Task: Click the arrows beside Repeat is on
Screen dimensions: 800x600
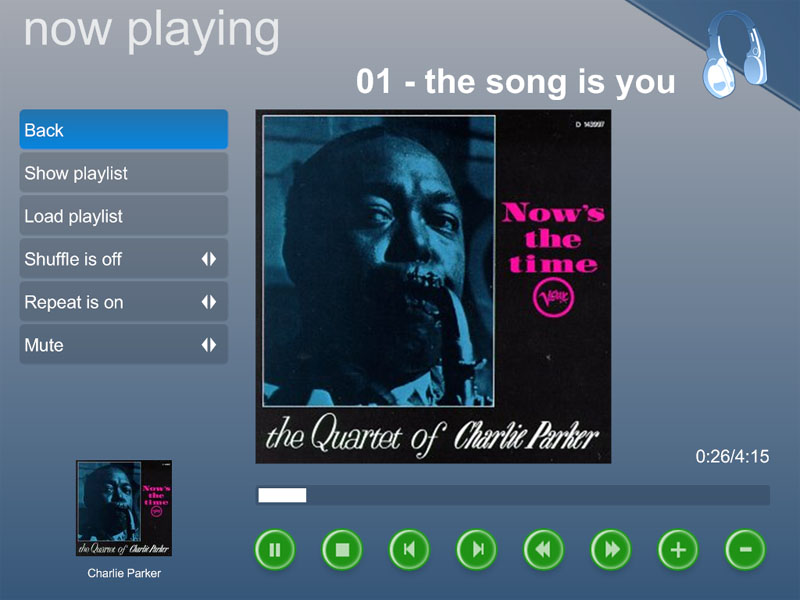Action: click(x=209, y=302)
